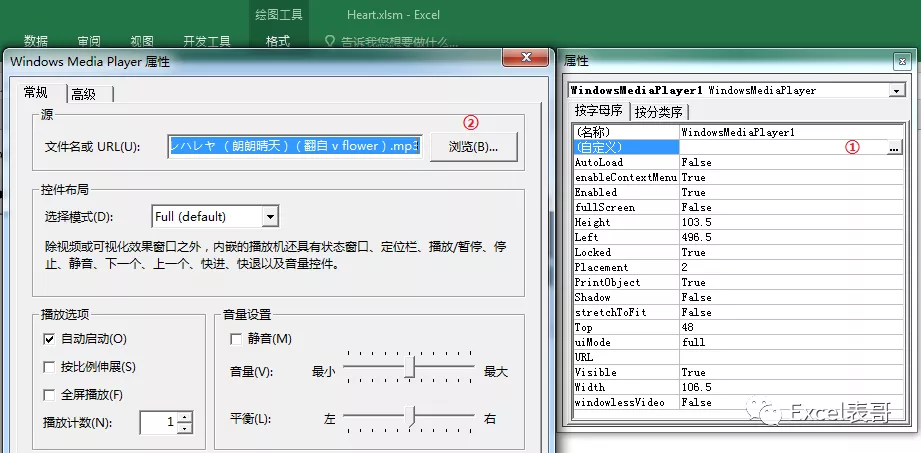The width and height of the screenshot is (921, 453).
Task: Click the Visible property value
Action: (791, 373)
